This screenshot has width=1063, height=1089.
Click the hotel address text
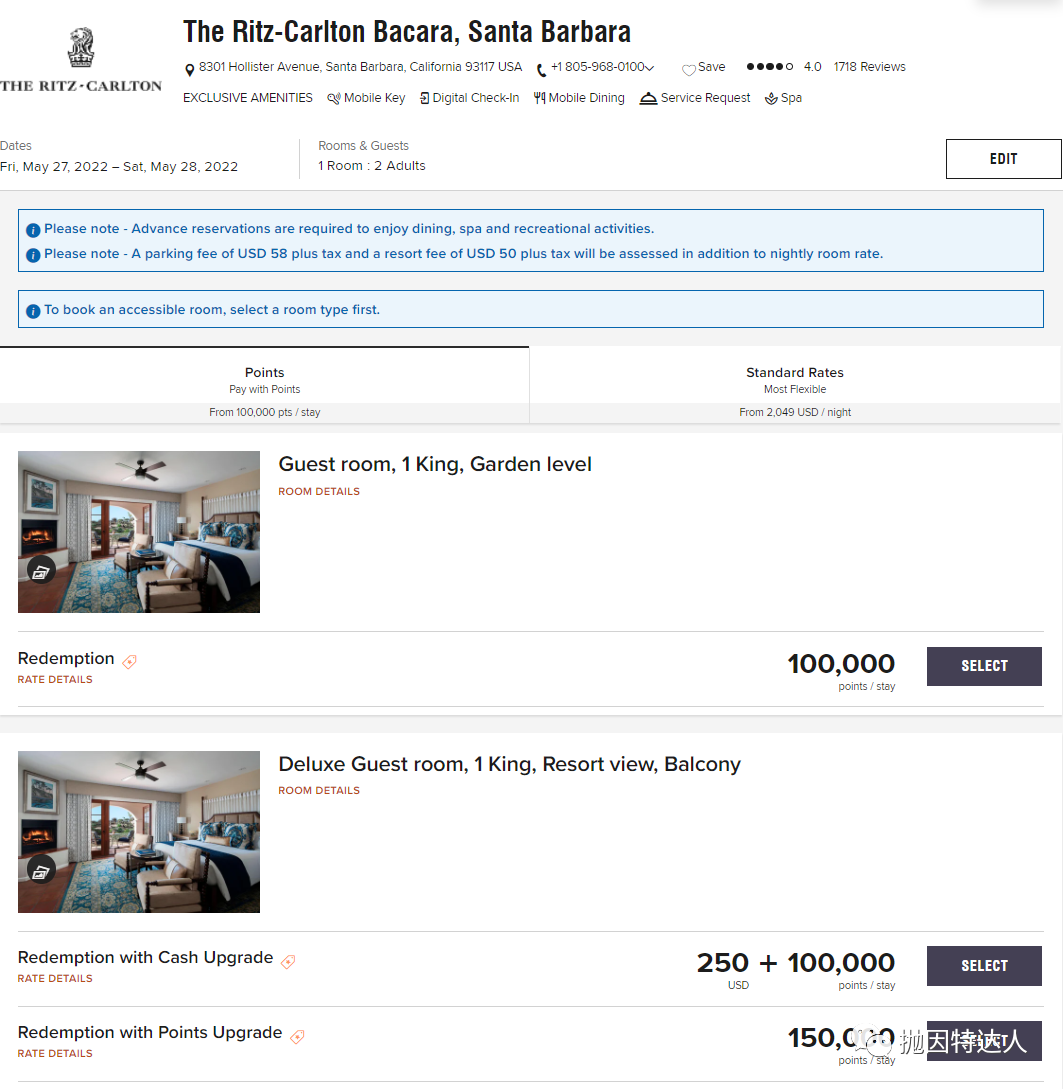pyautogui.click(x=360, y=67)
